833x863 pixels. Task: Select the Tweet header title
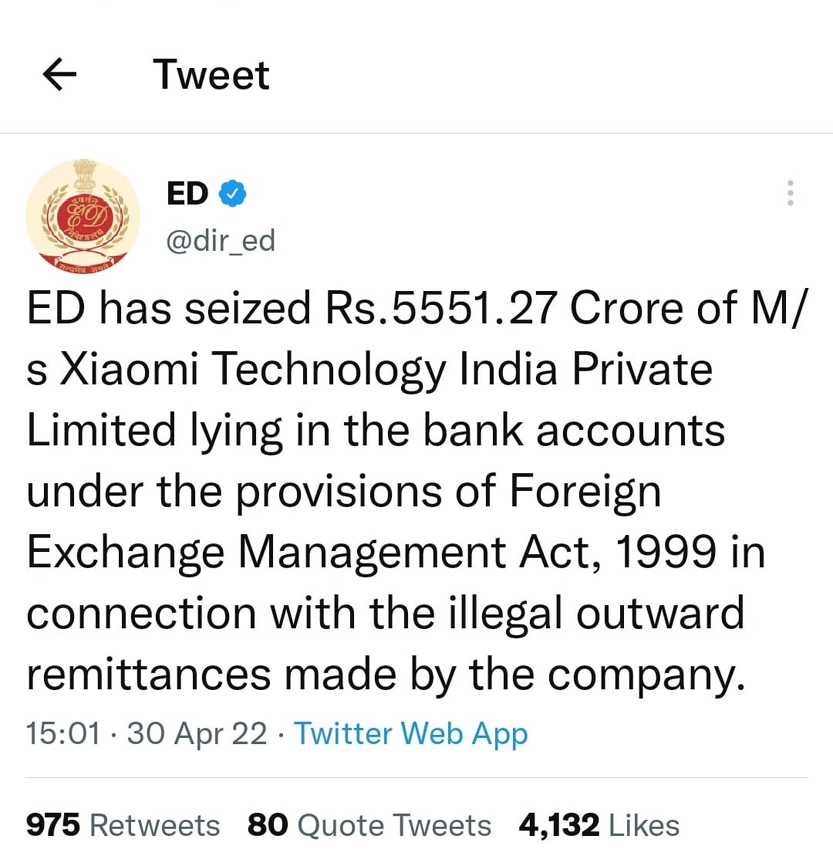[211, 74]
